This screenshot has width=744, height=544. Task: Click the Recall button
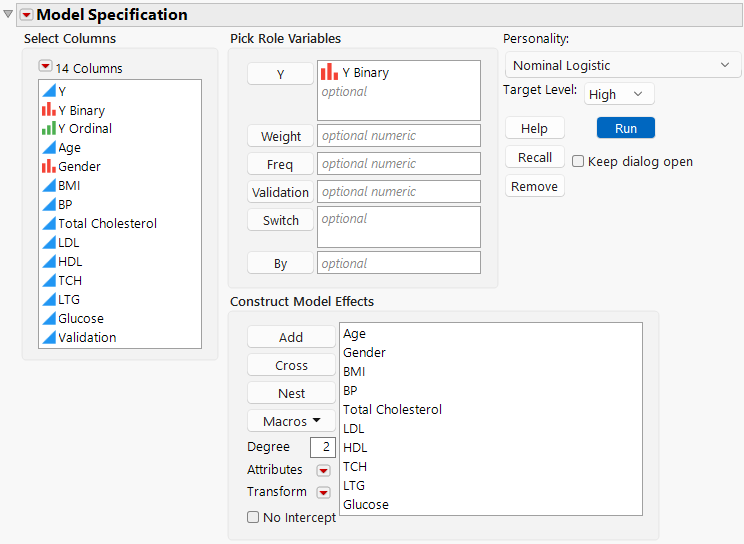click(x=534, y=157)
